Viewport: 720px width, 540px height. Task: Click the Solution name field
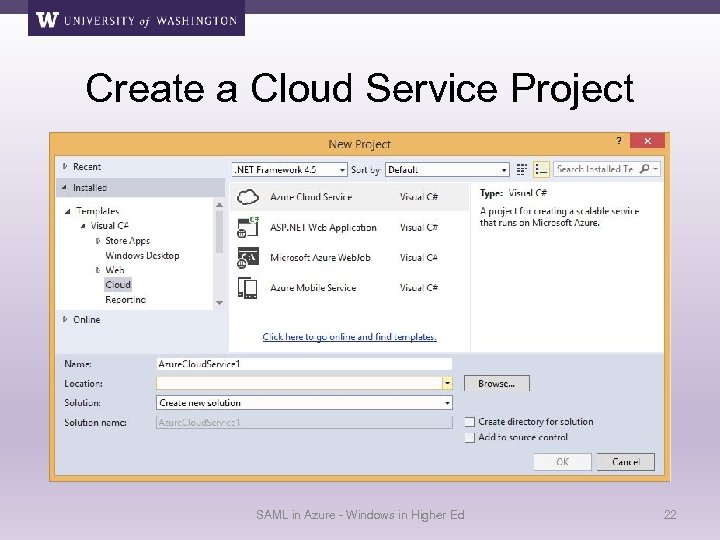click(x=304, y=422)
